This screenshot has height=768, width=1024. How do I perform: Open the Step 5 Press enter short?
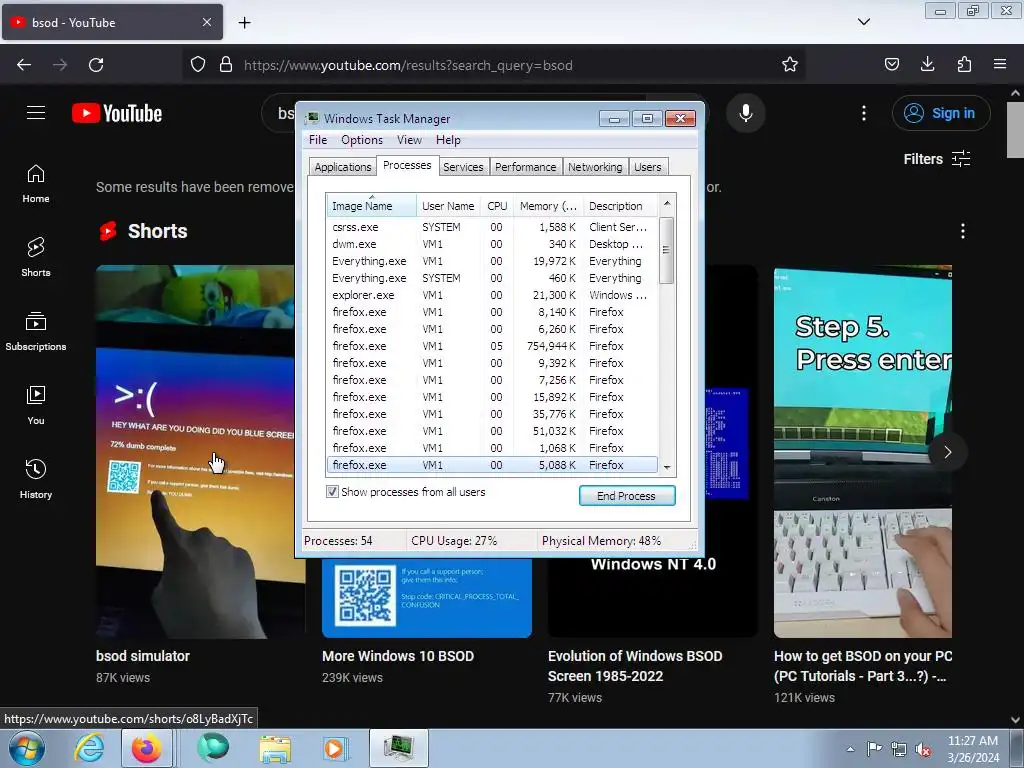click(x=863, y=451)
